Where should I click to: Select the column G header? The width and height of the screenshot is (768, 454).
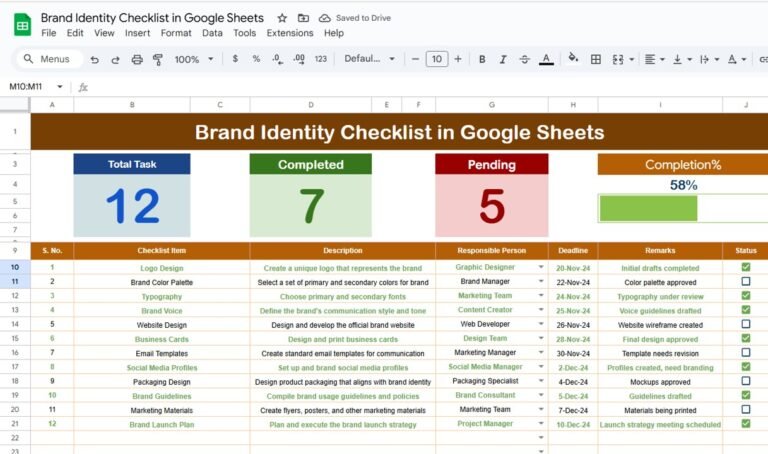pos(492,105)
